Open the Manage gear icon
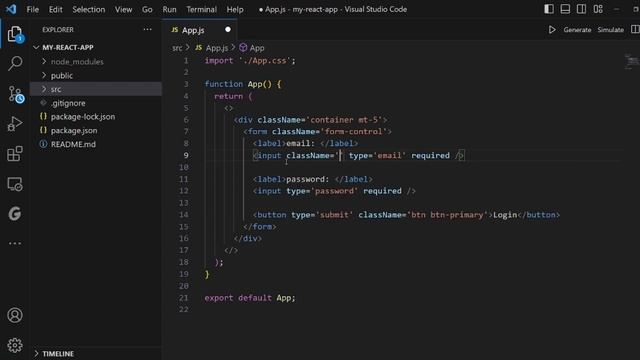 [x=15, y=345]
